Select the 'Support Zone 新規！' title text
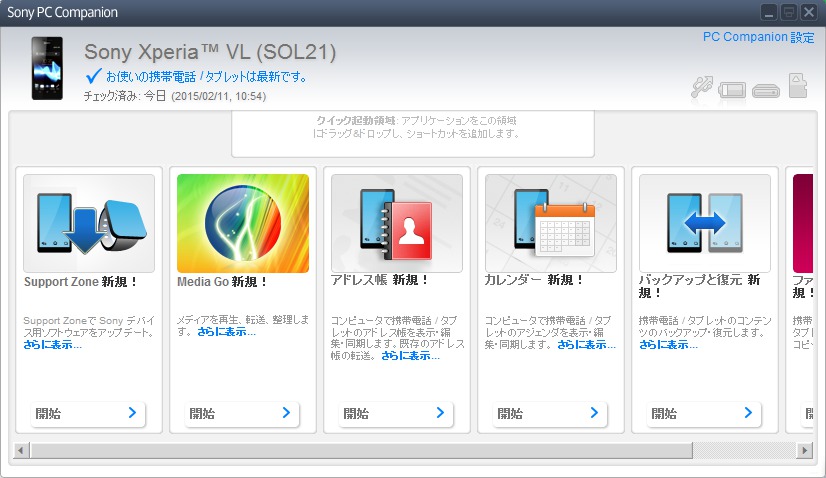 coord(80,282)
